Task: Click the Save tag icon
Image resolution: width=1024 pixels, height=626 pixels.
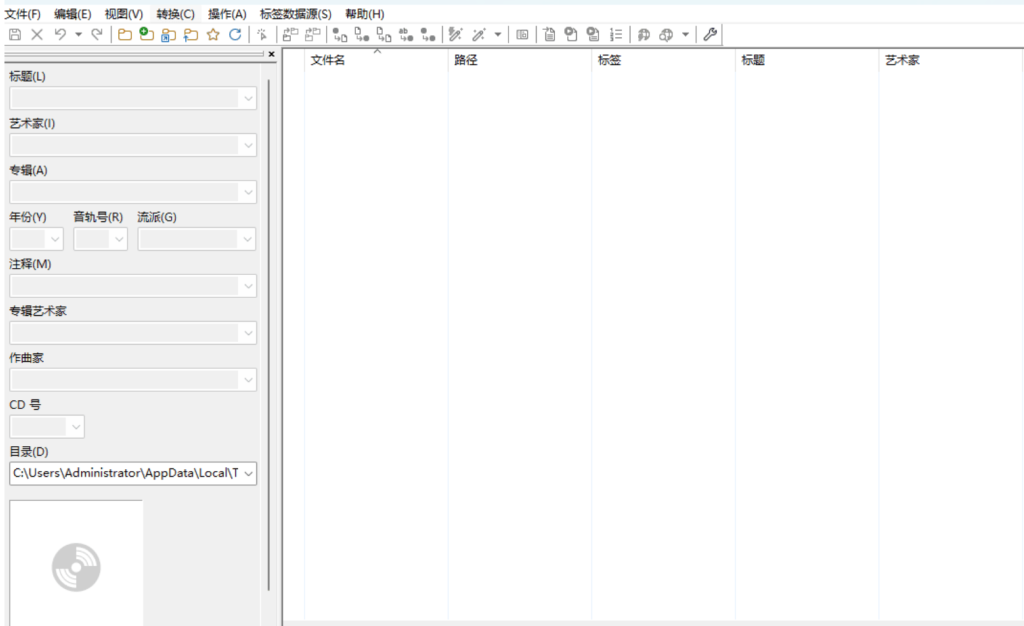Action: tap(15, 35)
